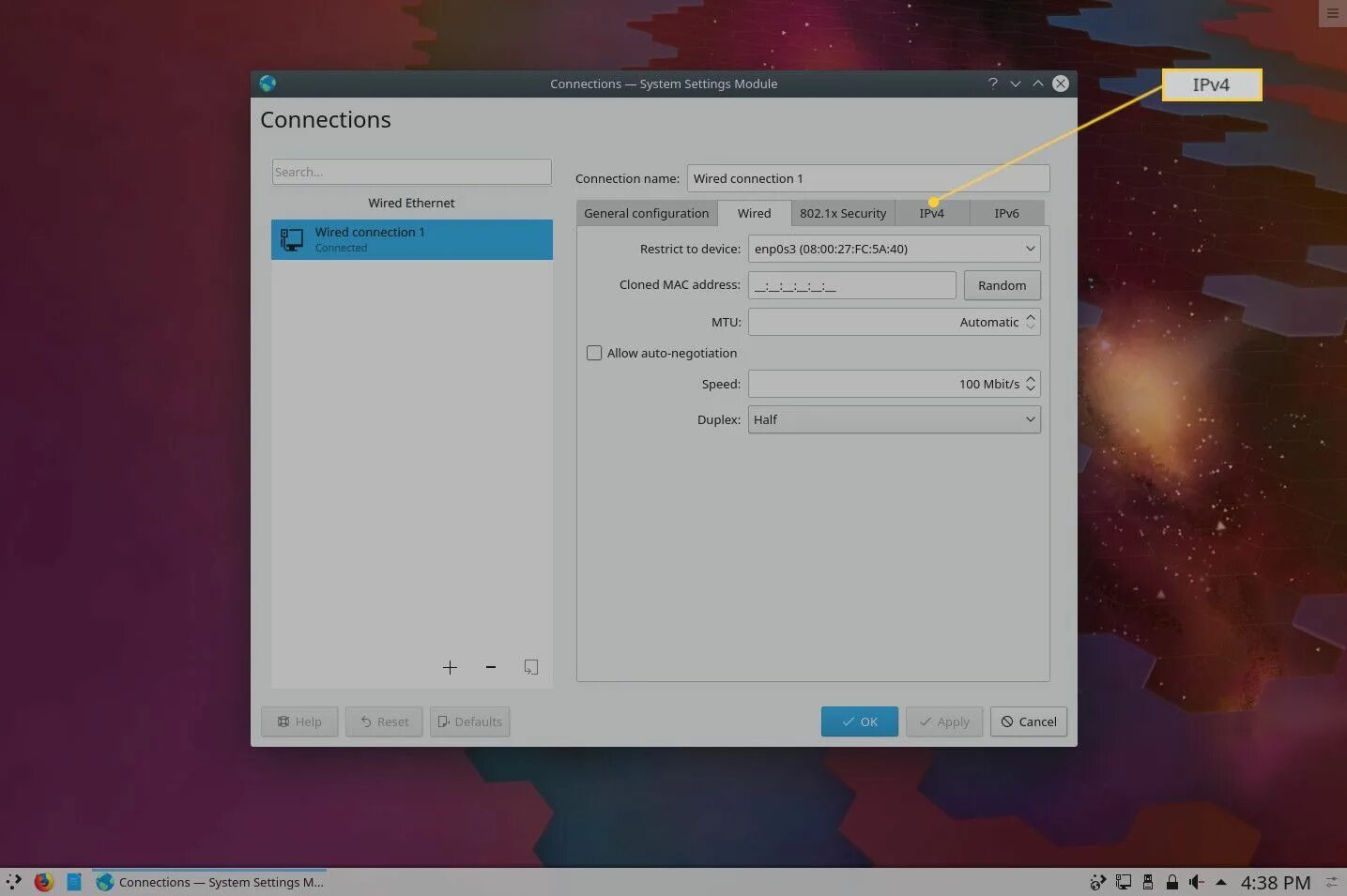Open the KDE application launcher

click(x=14, y=882)
